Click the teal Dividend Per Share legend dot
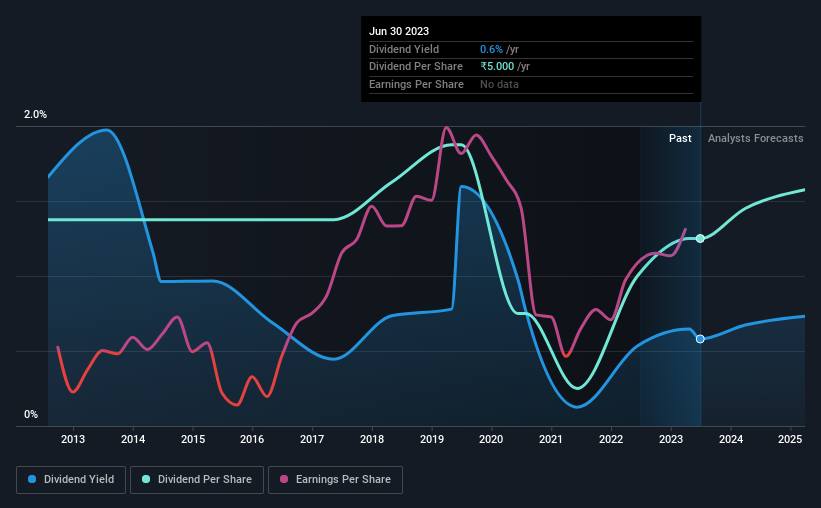 [x=146, y=479]
